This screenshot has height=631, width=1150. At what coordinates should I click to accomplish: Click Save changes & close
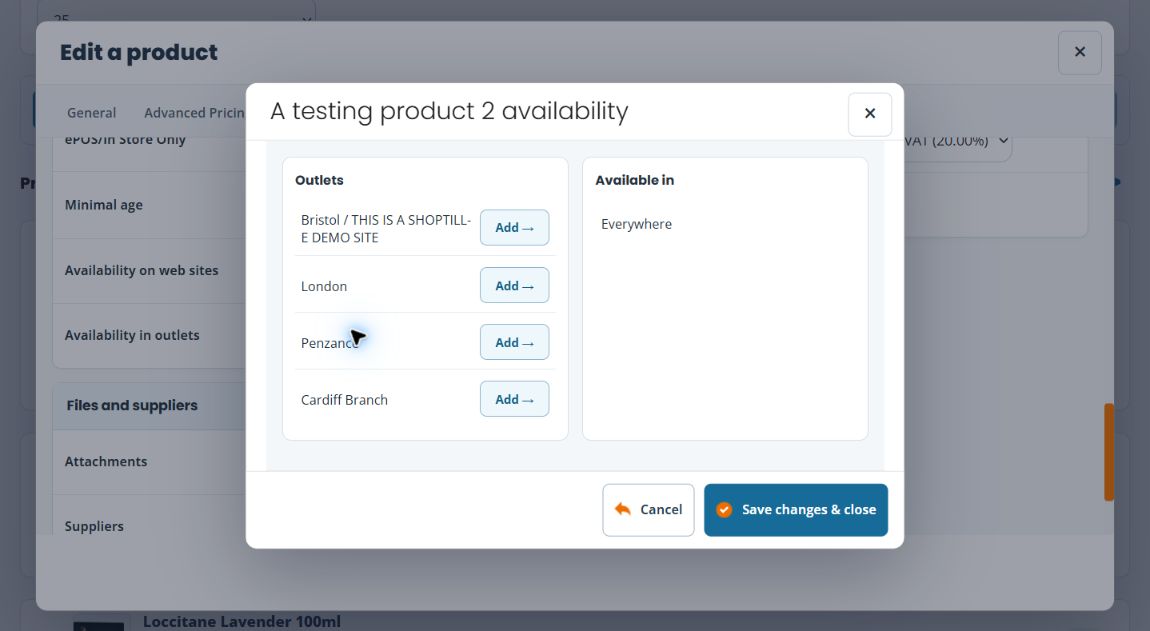tap(796, 509)
